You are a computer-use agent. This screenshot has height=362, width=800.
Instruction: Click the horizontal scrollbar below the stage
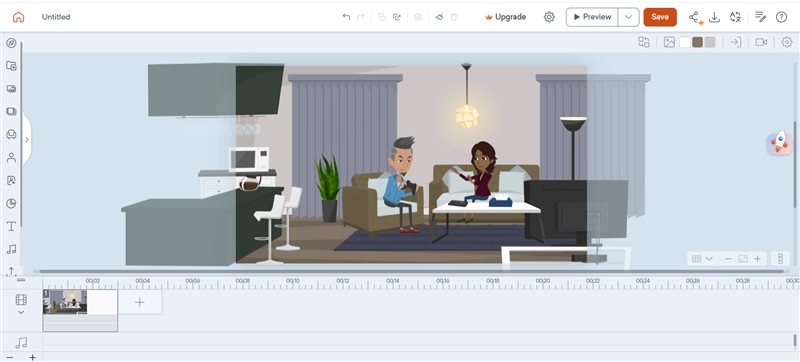pos(411,272)
